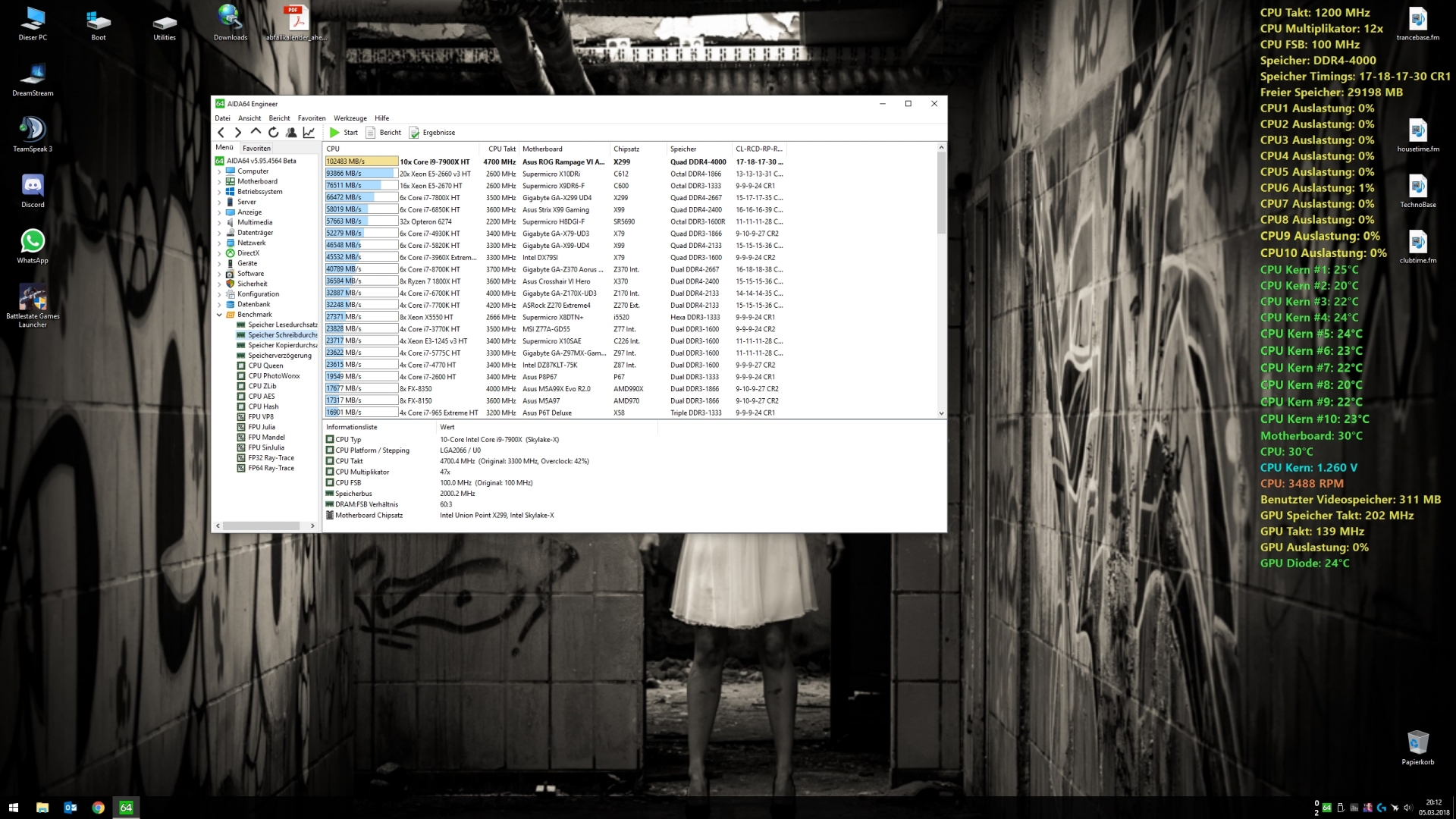Expand the Datenträger tree node
1456x819 pixels.
(x=220, y=233)
